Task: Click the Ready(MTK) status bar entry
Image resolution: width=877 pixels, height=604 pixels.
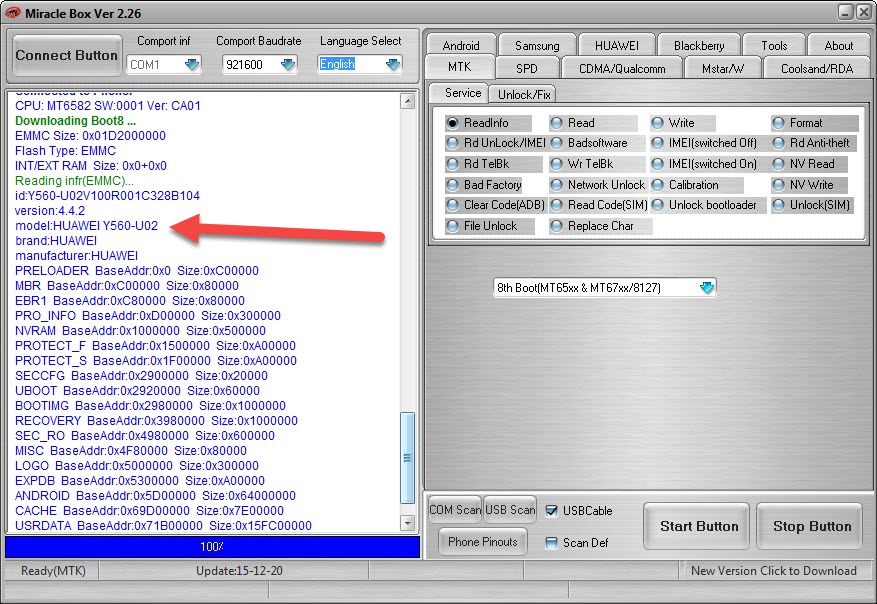Action: 53,570
